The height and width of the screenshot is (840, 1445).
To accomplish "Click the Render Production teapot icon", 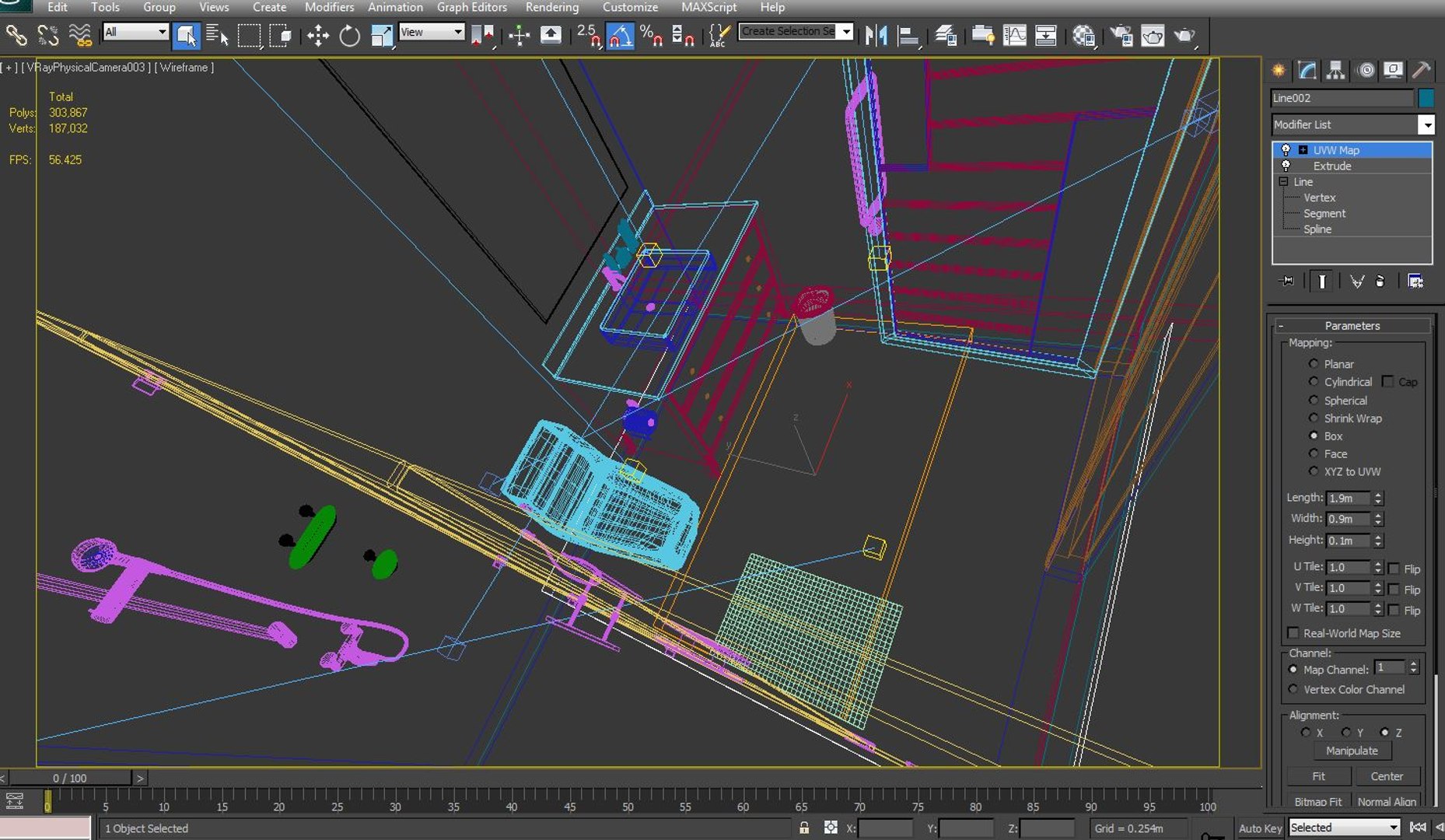I will tap(1184, 36).
